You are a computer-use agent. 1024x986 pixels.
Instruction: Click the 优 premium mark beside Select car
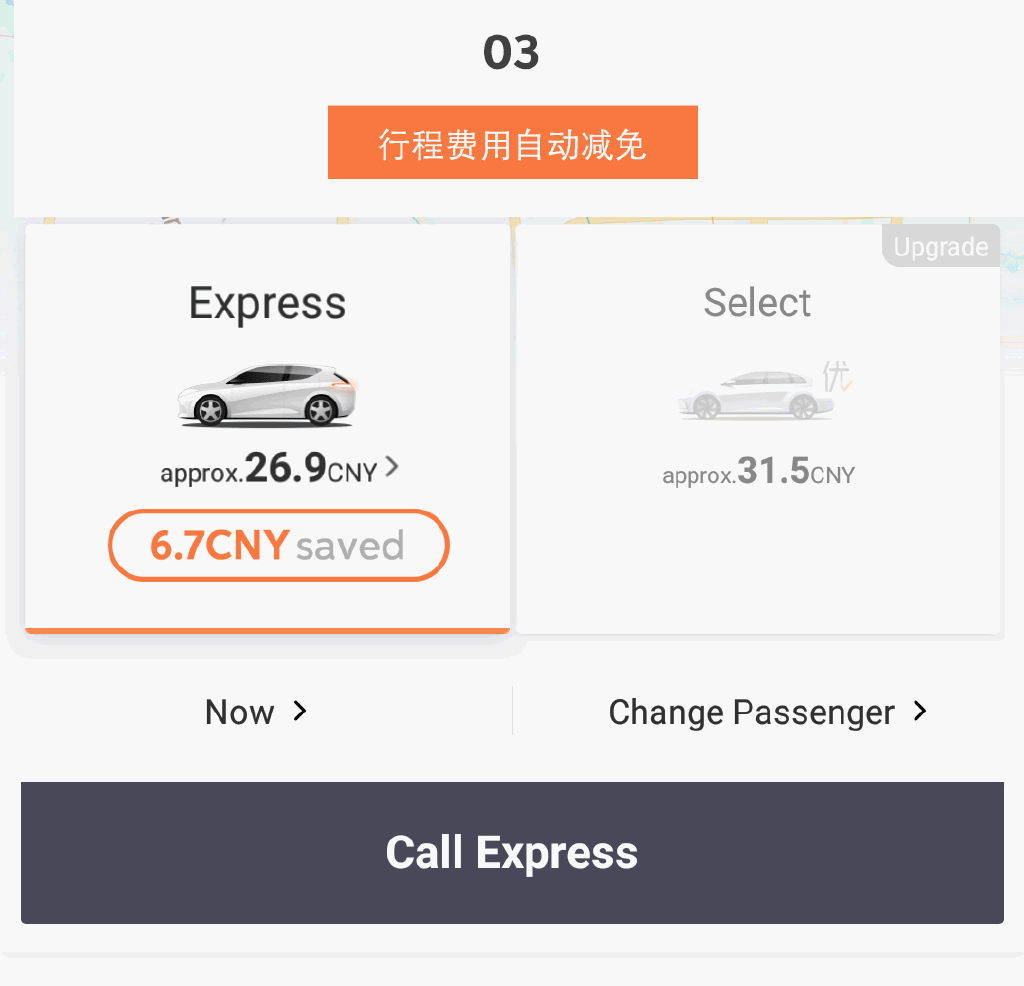pos(836,377)
